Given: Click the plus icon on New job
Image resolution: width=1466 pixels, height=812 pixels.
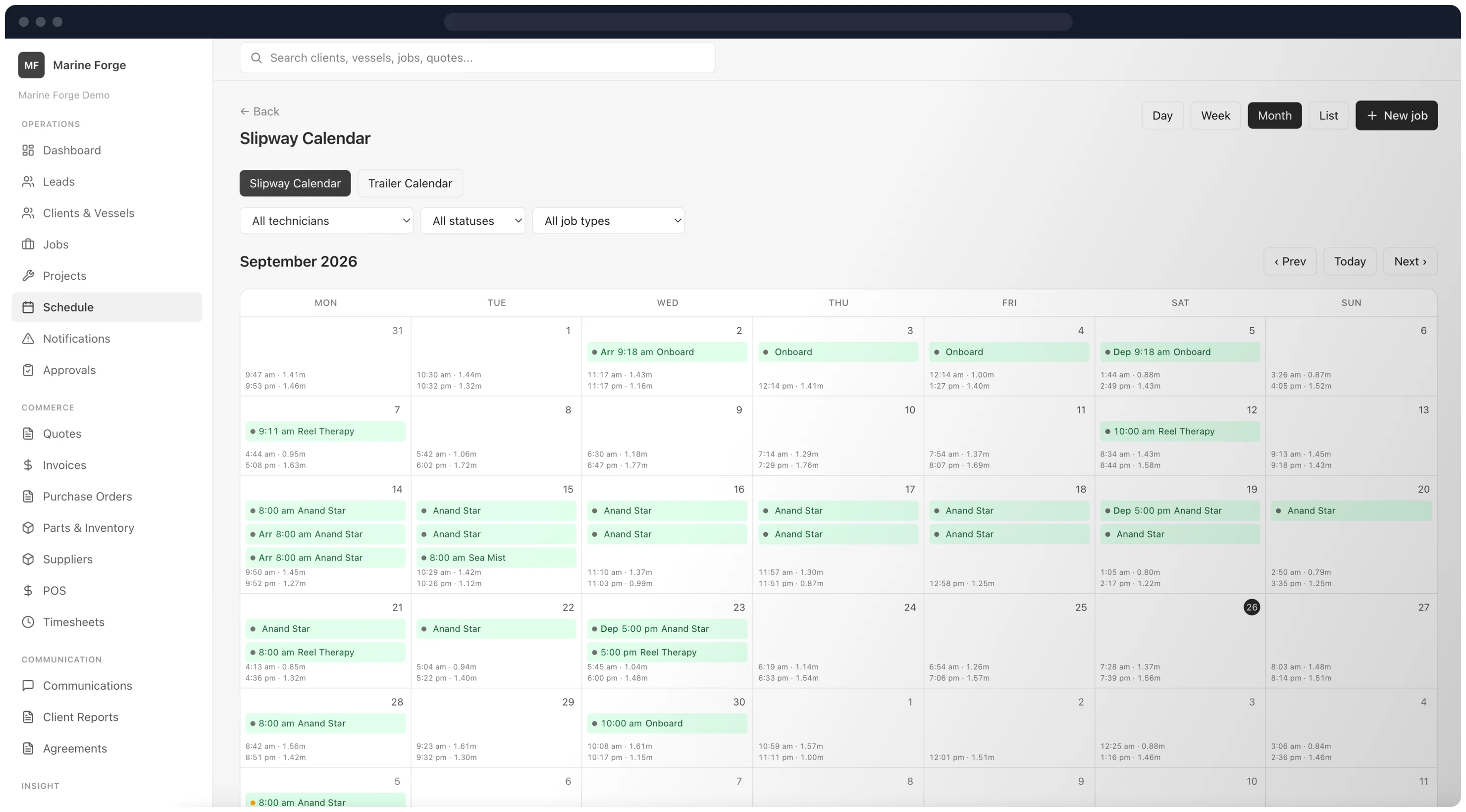Looking at the screenshot, I should [1372, 115].
